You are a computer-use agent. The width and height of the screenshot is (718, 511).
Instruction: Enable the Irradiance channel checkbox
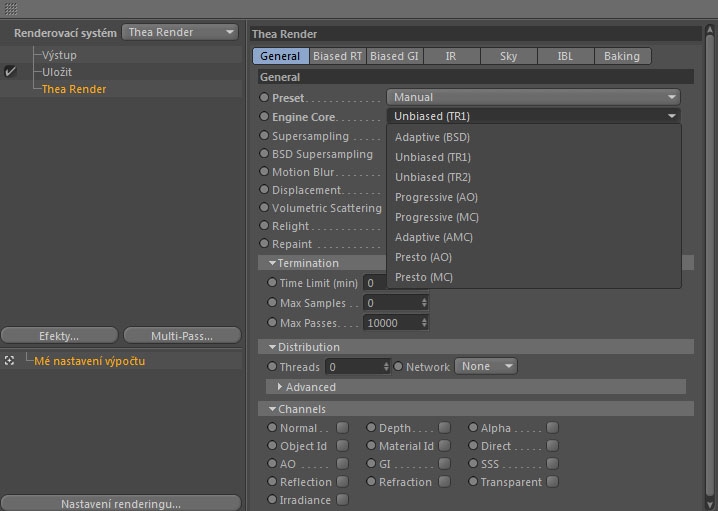pos(343,499)
